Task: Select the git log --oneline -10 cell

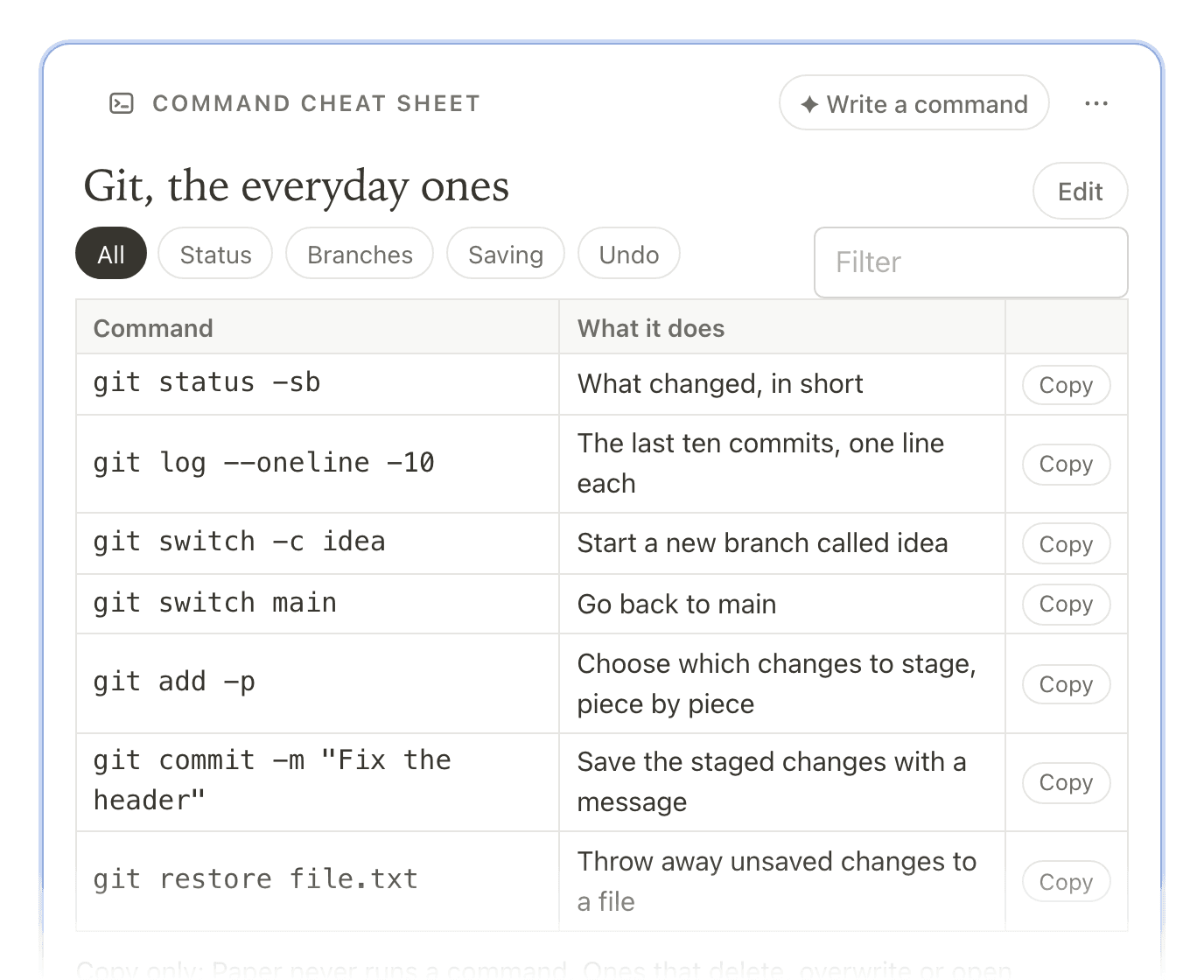Action: click(318, 464)
